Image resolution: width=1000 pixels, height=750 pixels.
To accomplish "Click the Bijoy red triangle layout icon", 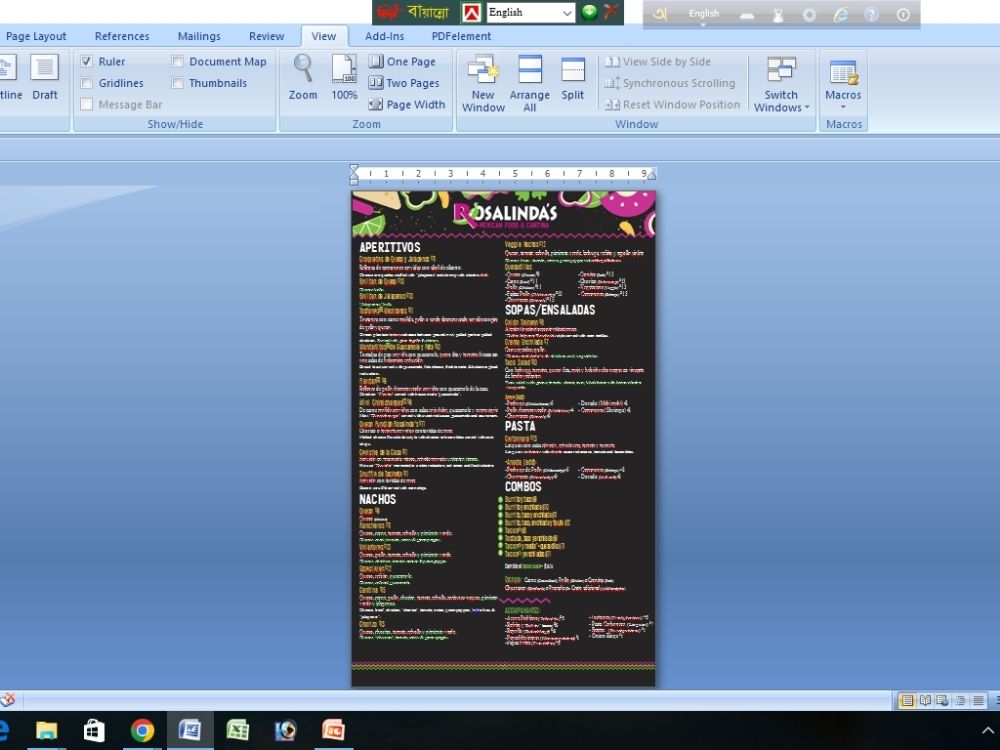I will [x=471, y=12].
